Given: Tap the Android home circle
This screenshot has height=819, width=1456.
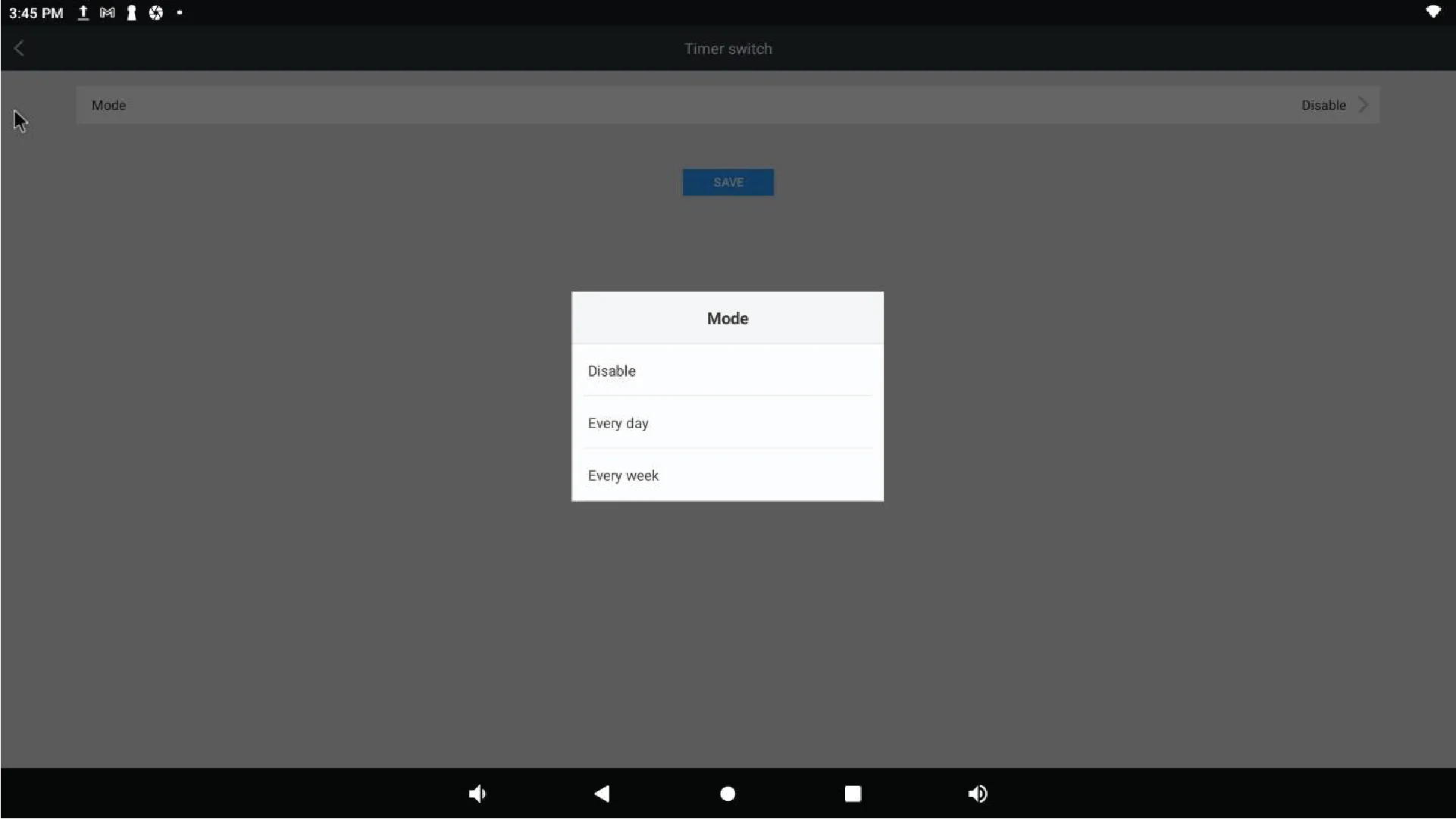Looking at the screenshot, I should tap(728, 793).
